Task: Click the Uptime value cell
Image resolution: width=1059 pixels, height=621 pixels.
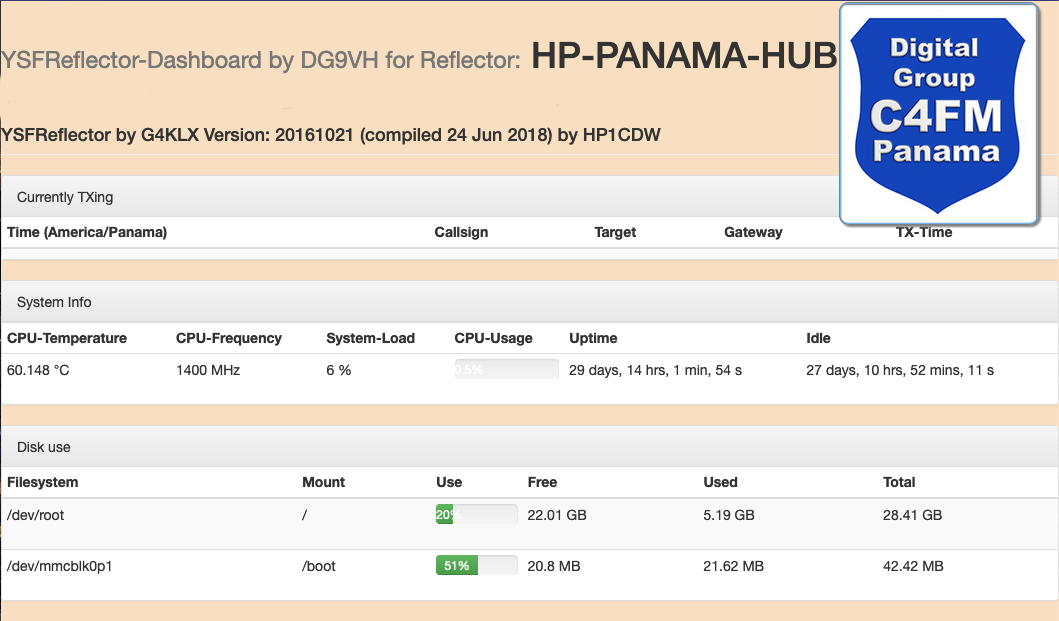Action: (655, 370)
